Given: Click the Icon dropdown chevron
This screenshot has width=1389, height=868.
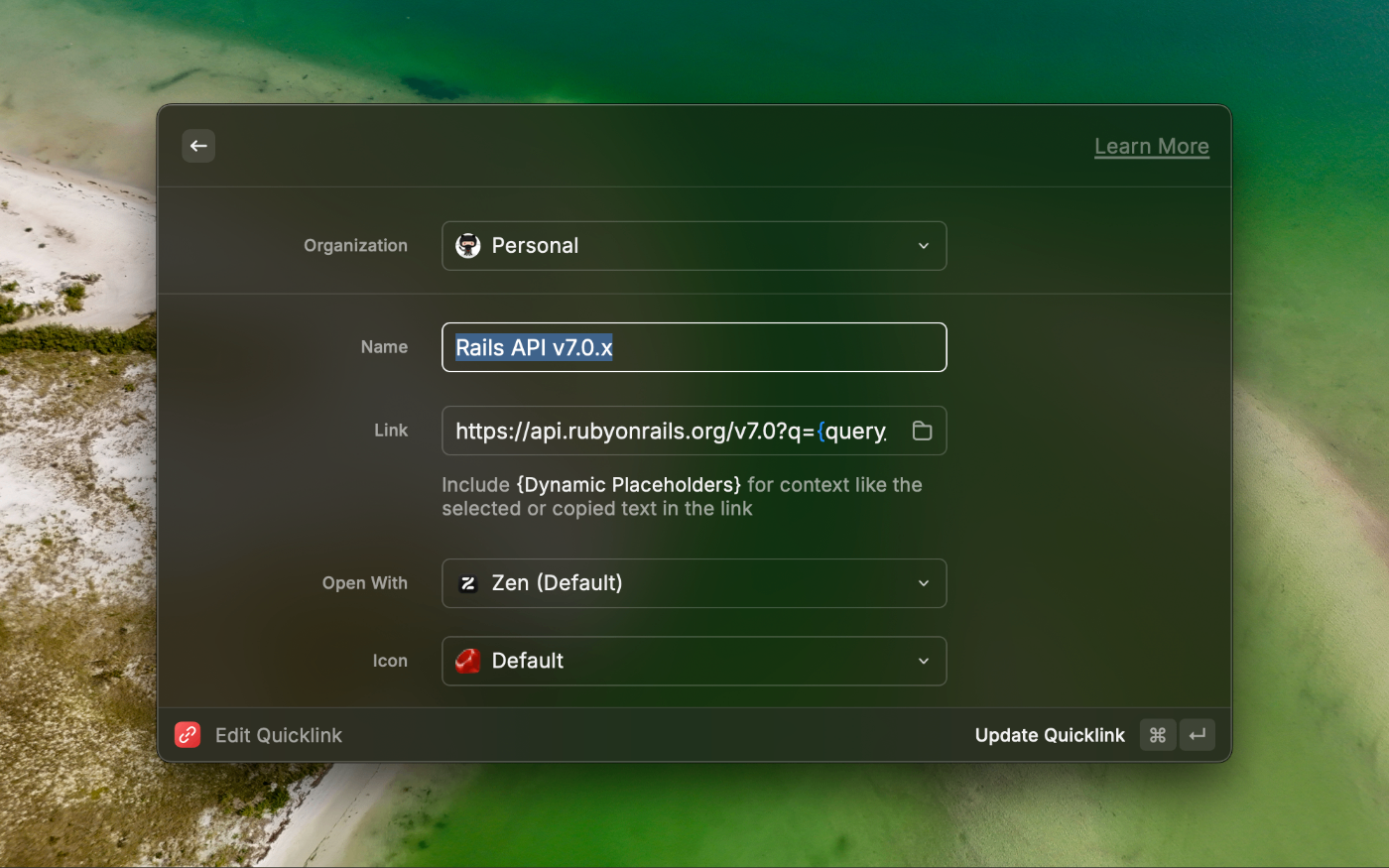Looking at the screenshot, I should pos(924,661).
